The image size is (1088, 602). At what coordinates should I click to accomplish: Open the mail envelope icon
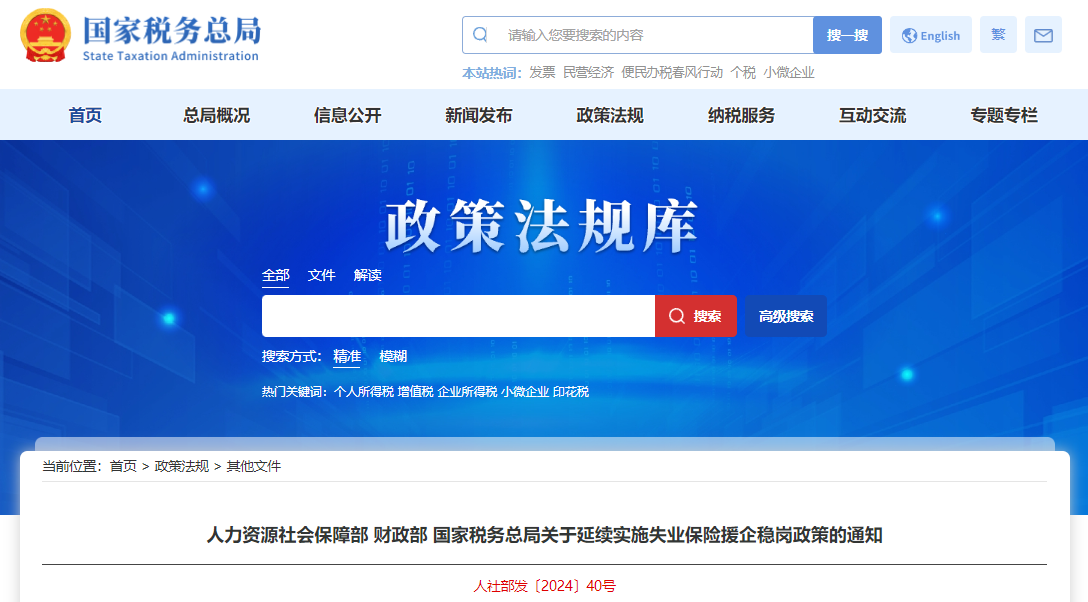[x=1043, y=35]
